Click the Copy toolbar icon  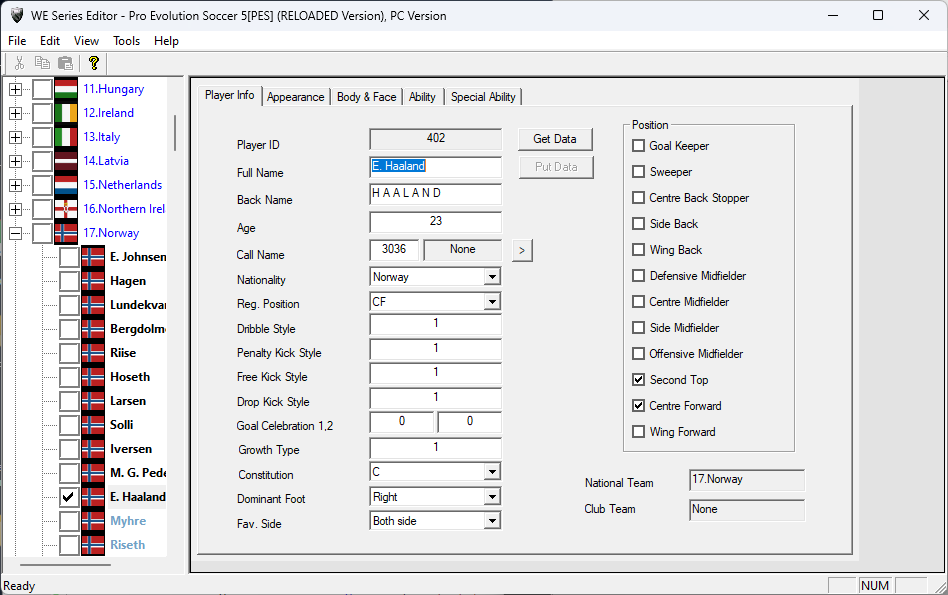42,63
